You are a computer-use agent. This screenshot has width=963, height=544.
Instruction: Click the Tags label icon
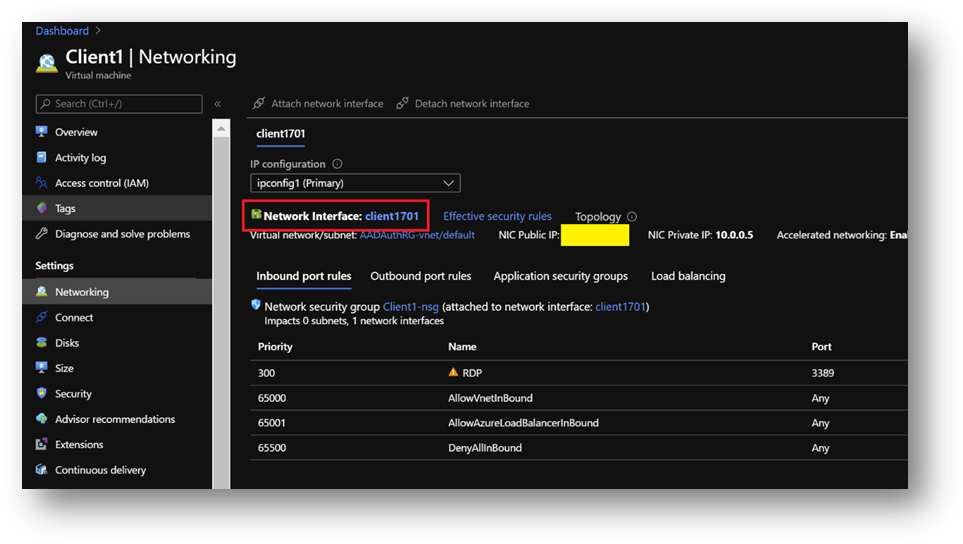[42, 208]
